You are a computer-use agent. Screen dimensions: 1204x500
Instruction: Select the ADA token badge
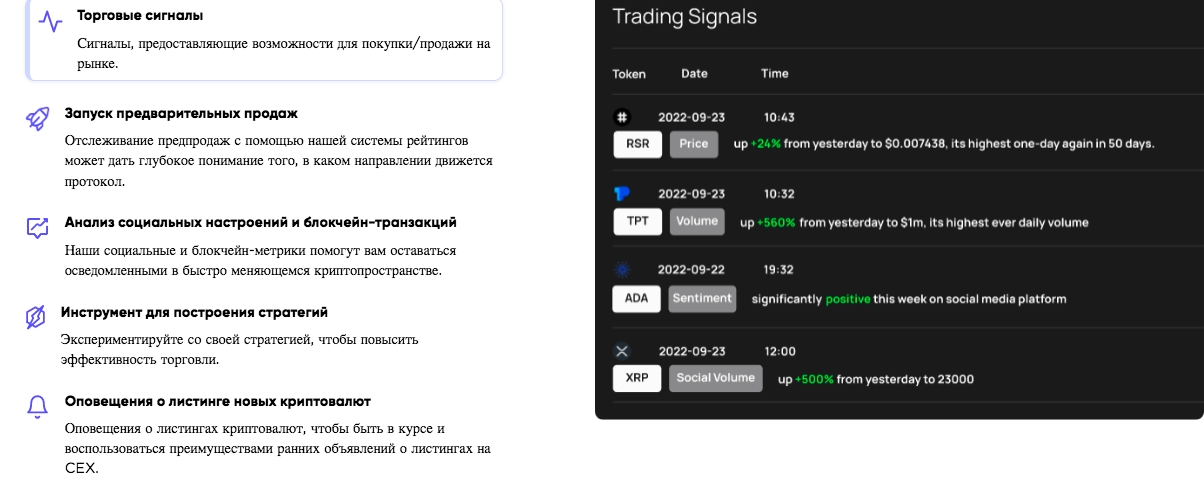pos(636,298)
